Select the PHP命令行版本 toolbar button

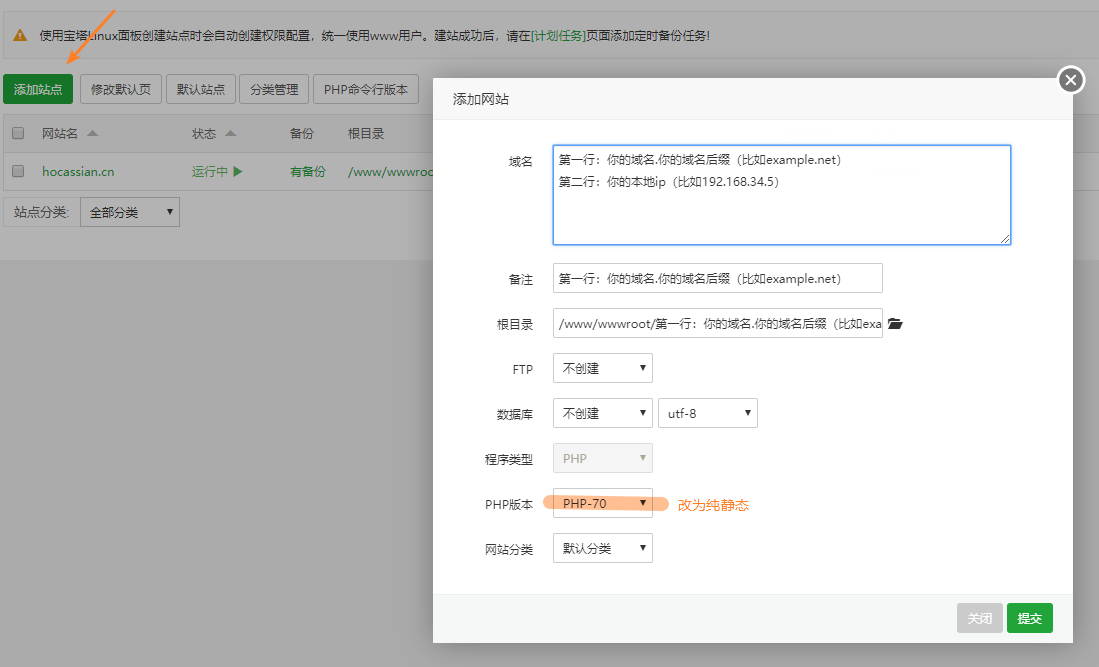tap(366, 88)
